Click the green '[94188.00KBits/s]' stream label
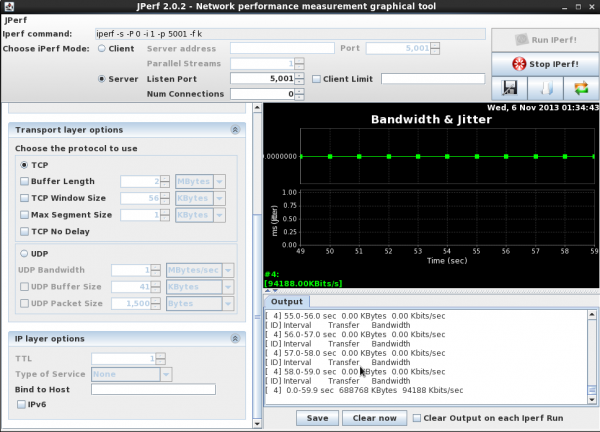The image size is (600, 432). 303,283
